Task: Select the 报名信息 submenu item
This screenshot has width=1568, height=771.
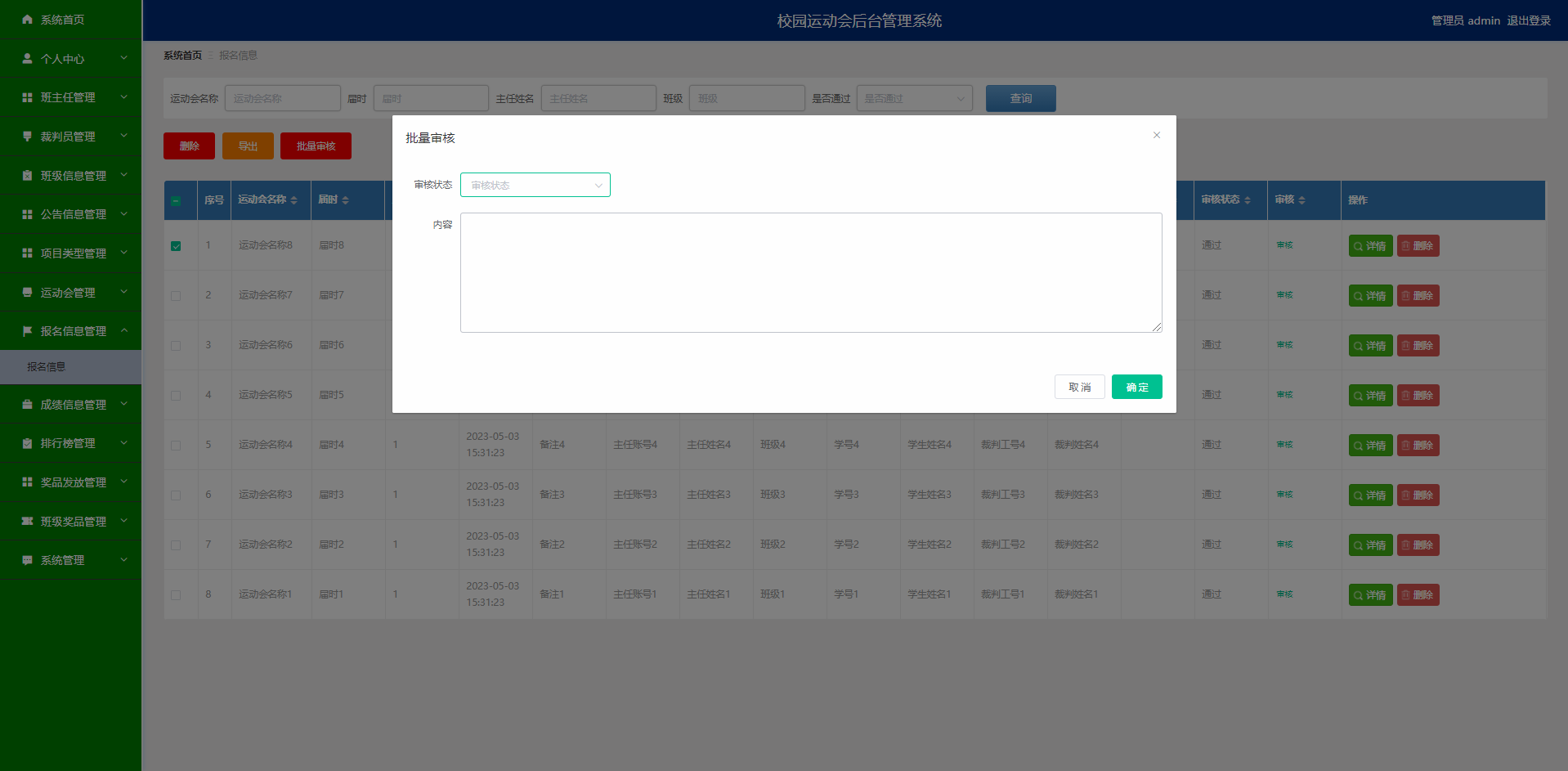Action: click(71, 367)
